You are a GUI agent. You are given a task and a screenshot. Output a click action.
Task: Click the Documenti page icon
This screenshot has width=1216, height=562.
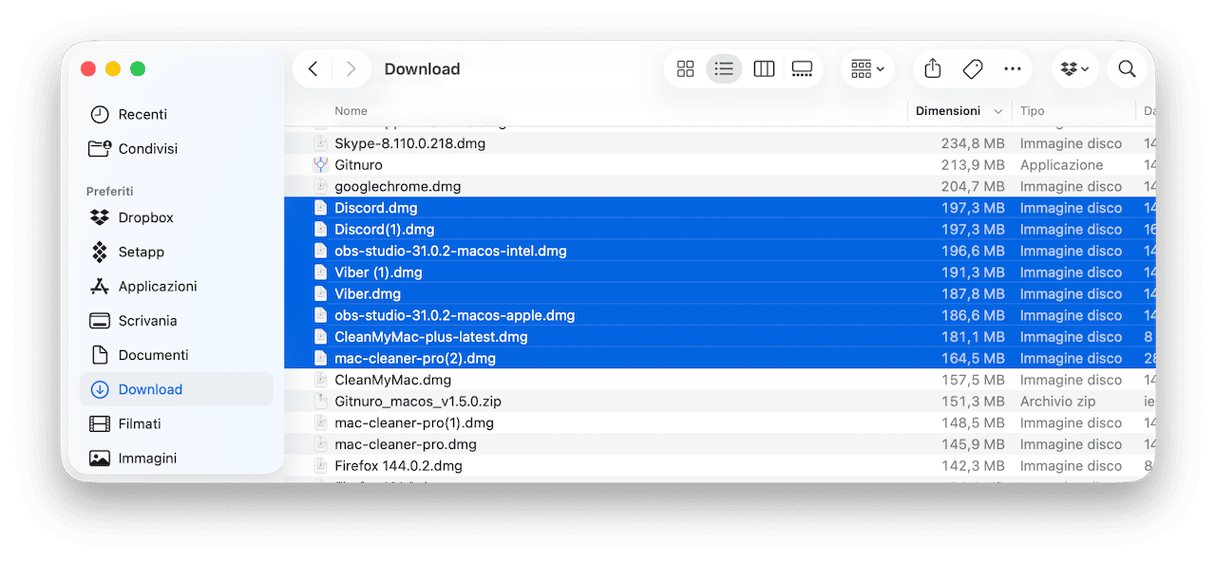(99, 355)
